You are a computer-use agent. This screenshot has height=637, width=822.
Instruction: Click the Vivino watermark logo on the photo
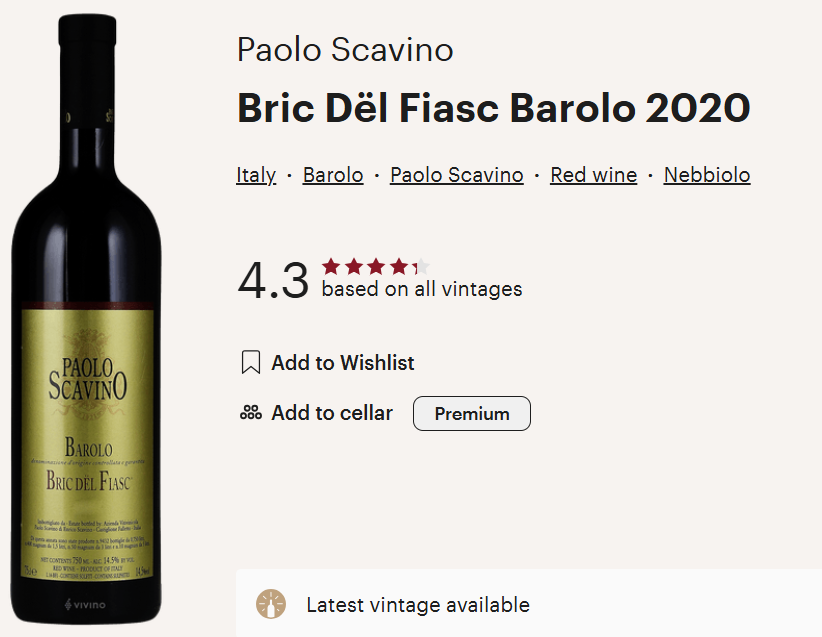point(87,604)
